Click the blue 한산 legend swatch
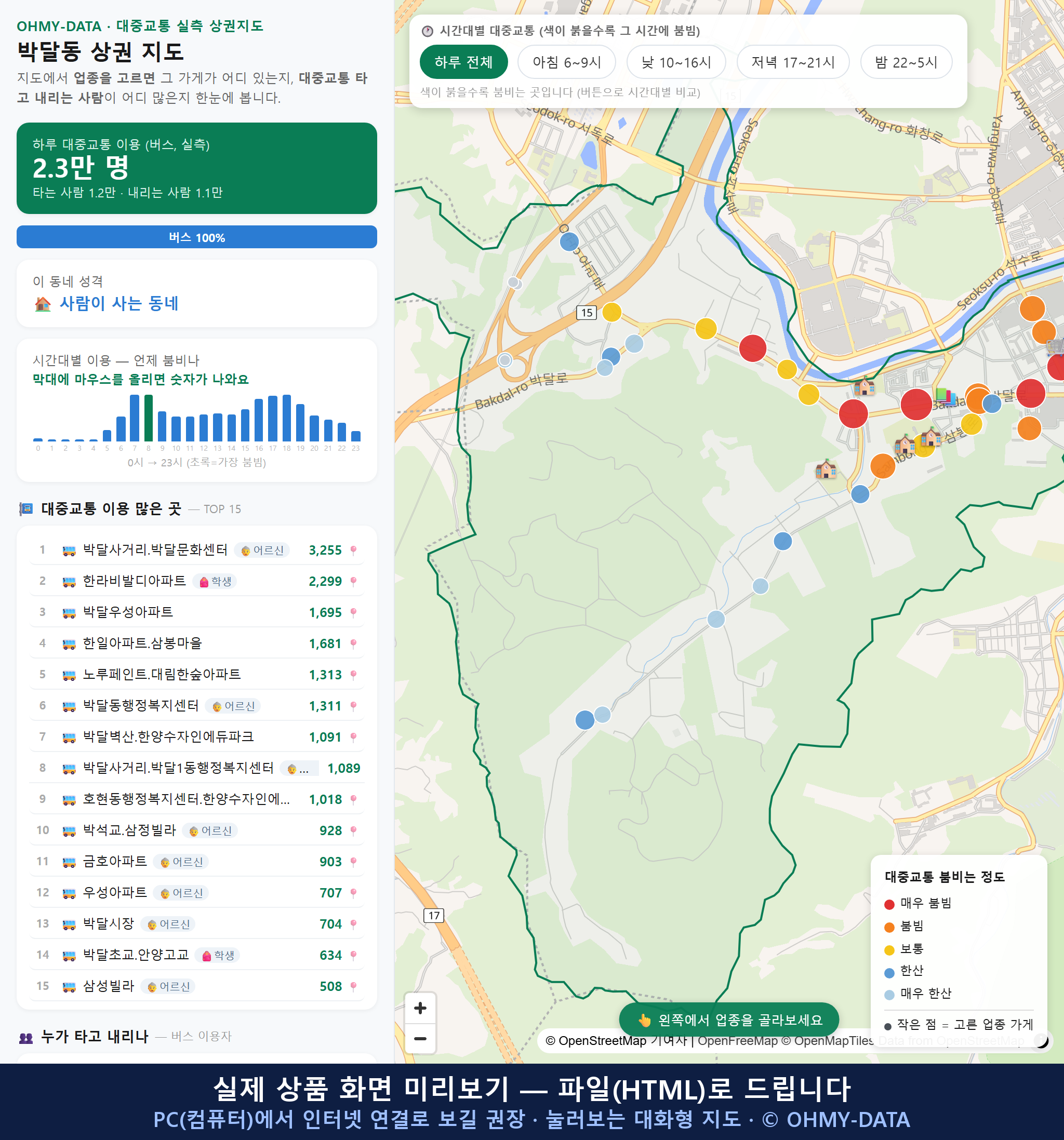Viewport: 1064px width, 1140px height. coord(889,973)
